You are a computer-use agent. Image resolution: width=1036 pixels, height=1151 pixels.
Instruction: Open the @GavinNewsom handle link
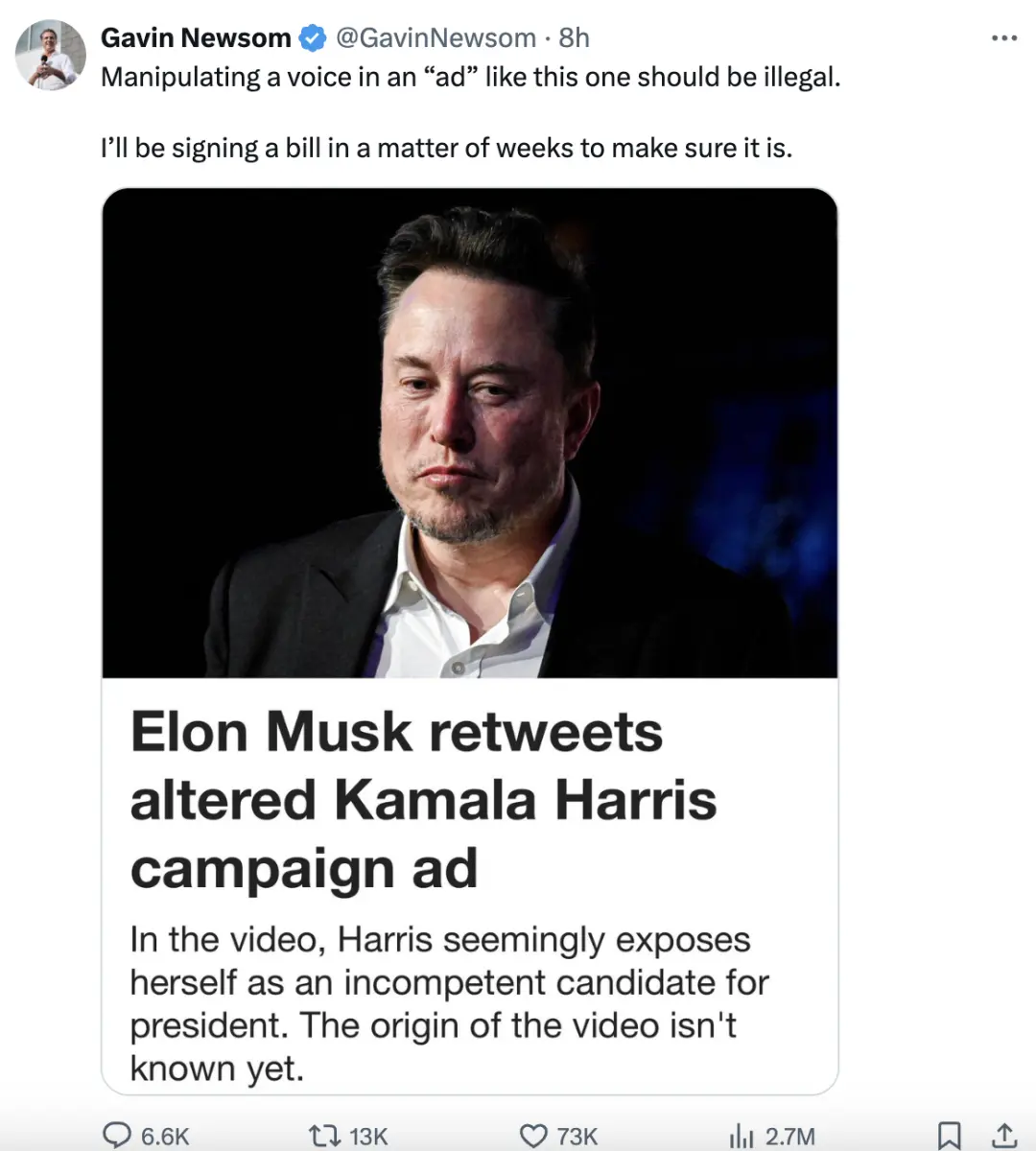[436, 37]
